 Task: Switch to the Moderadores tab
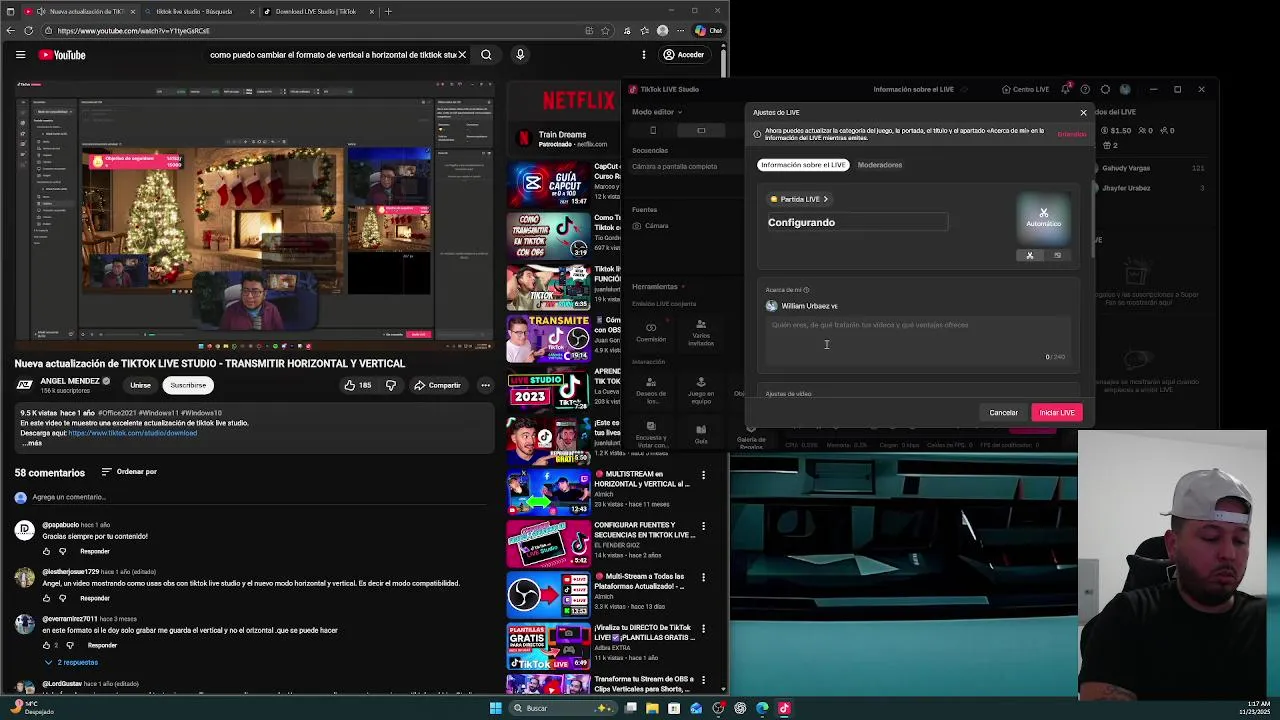tap(880, 165)
